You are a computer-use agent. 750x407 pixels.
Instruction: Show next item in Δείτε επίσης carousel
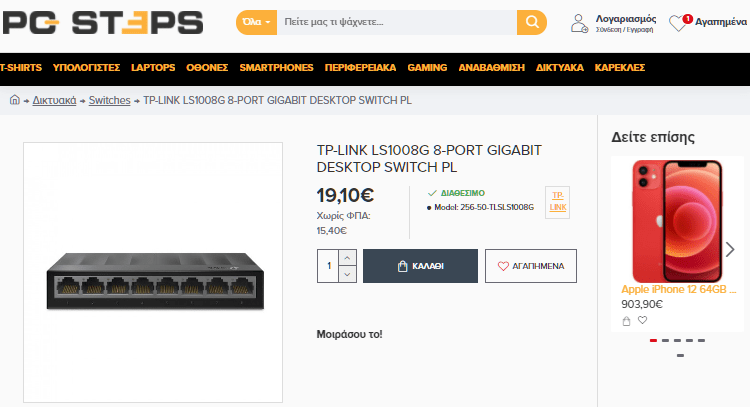tap(729, 249)
